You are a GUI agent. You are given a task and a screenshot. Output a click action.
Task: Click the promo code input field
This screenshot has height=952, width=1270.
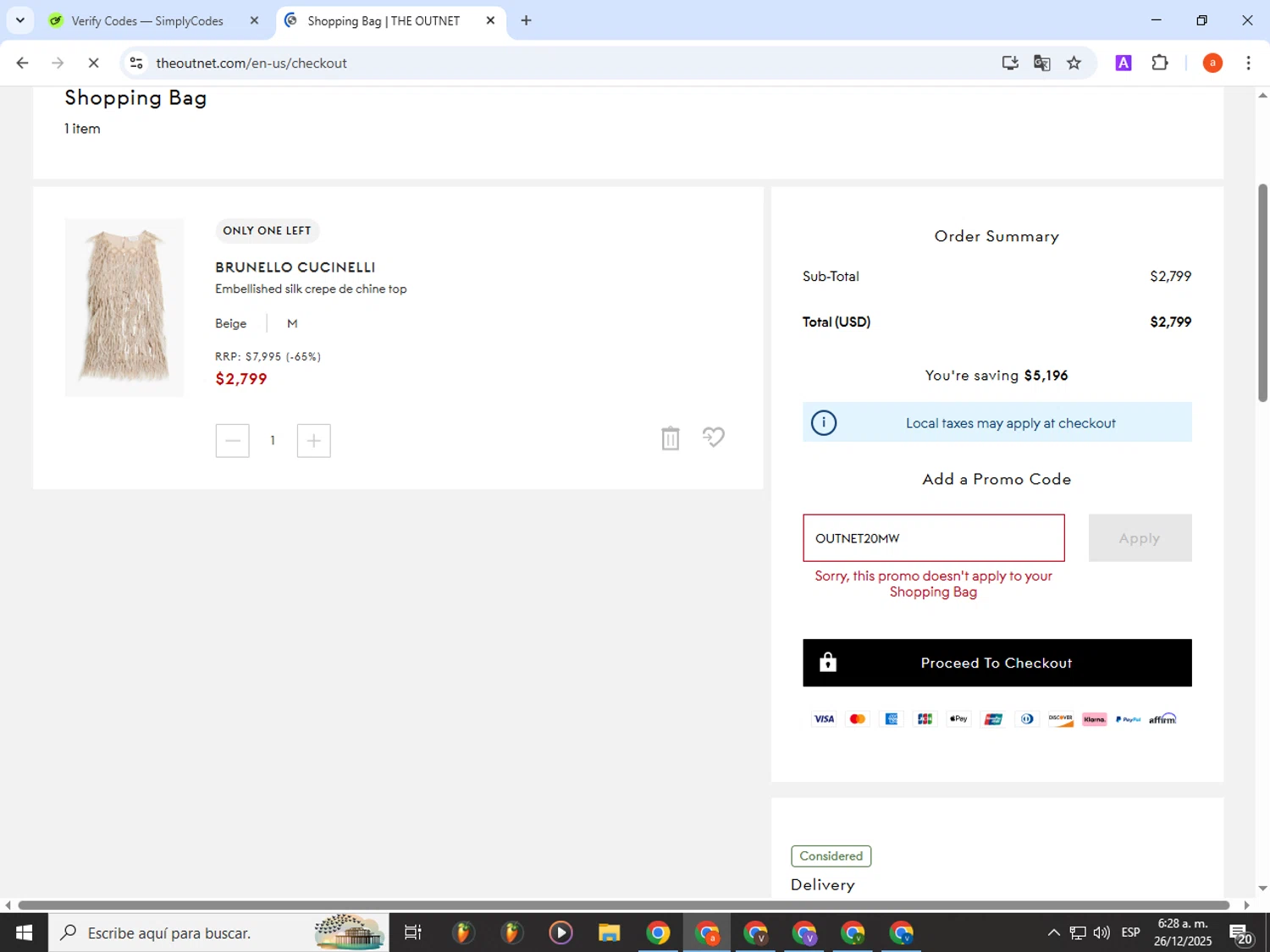(x=933, y=537)
